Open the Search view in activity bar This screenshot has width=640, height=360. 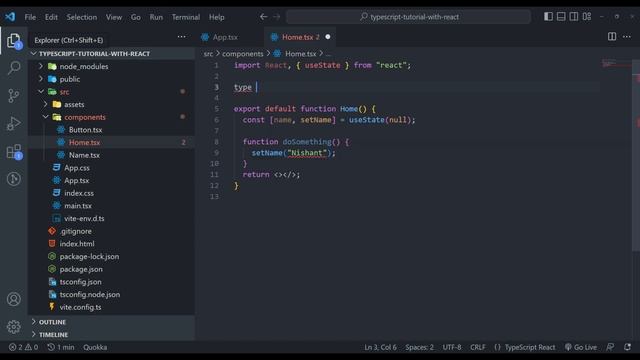click(13, 68)
